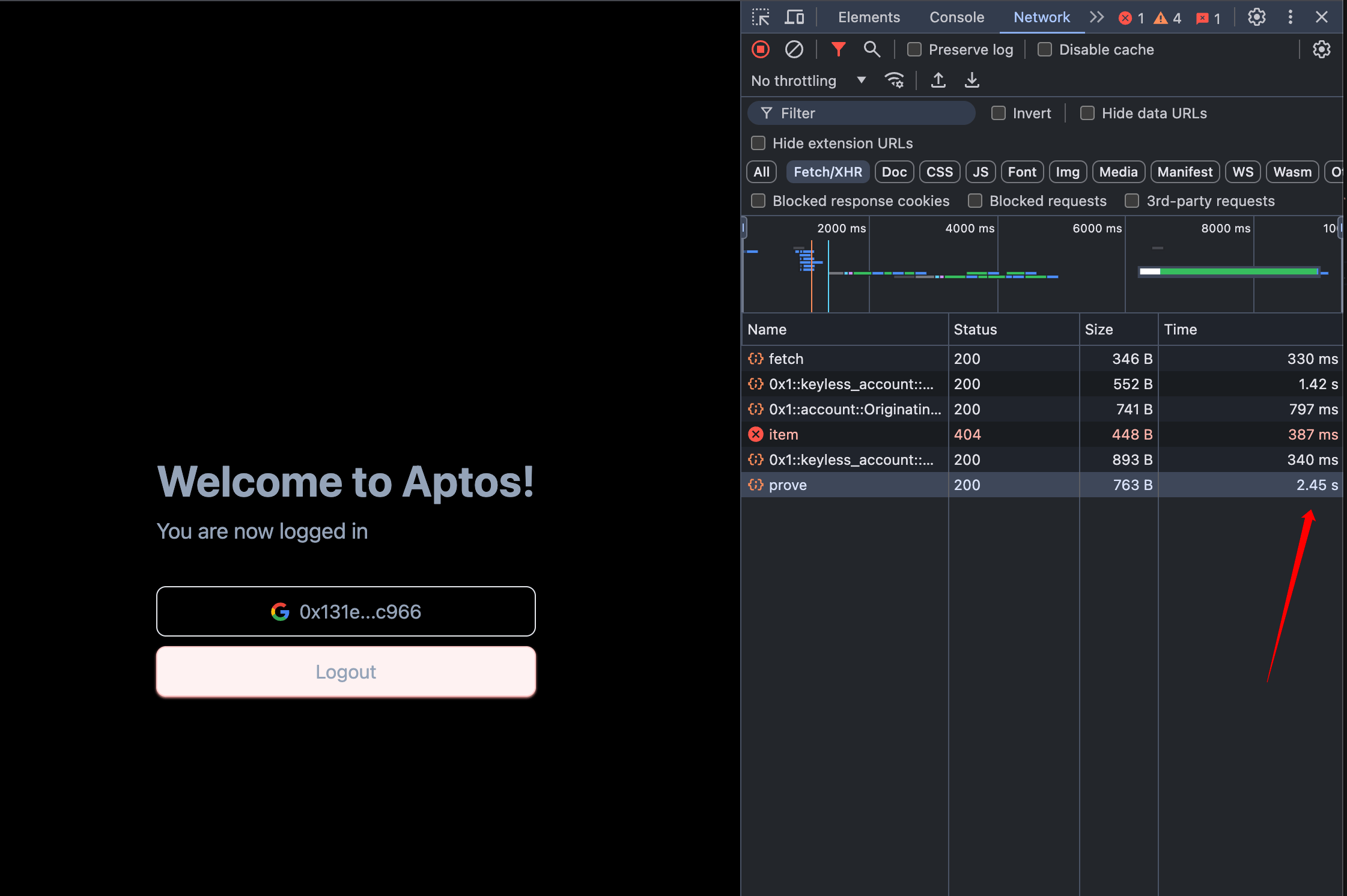
Task: Toggle the device toolbar icon
Action: [x=794, y=17]
